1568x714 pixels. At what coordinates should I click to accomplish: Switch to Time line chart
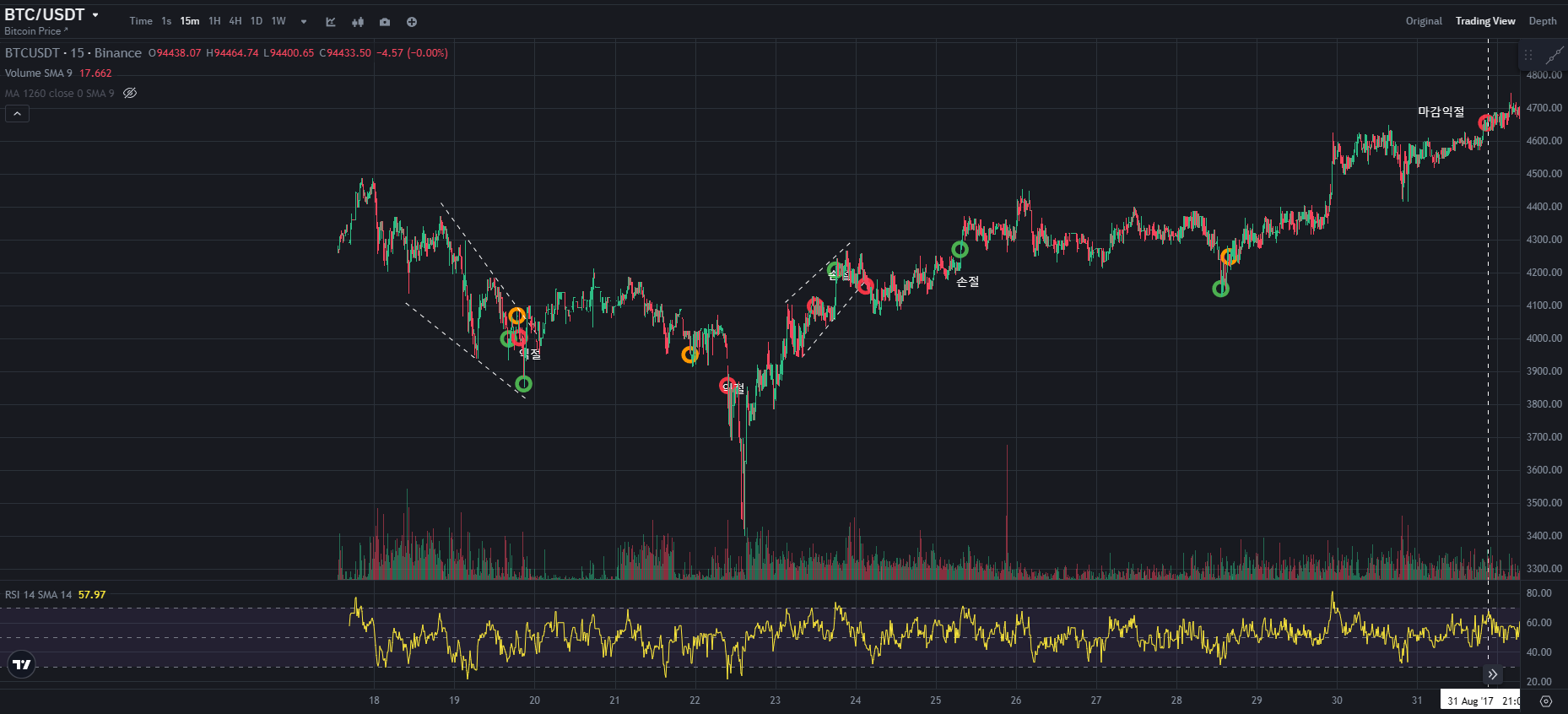[x=141, y=21]
